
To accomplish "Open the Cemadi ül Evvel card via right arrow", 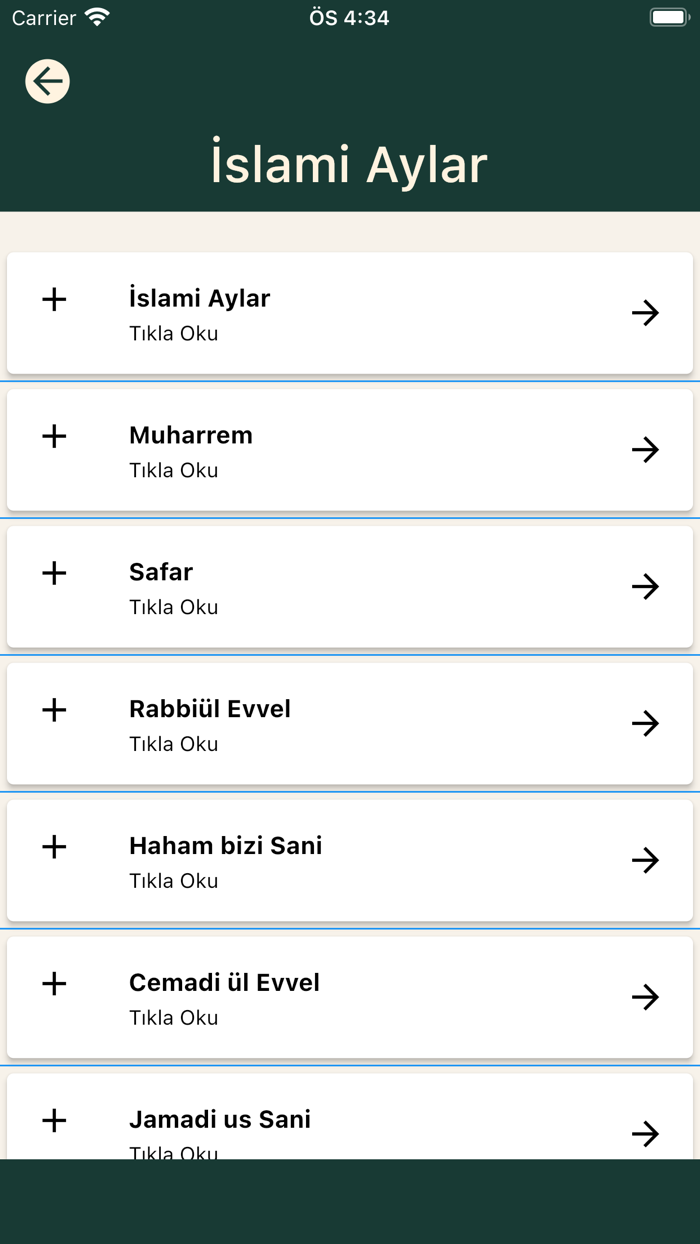I will (646, 997).
